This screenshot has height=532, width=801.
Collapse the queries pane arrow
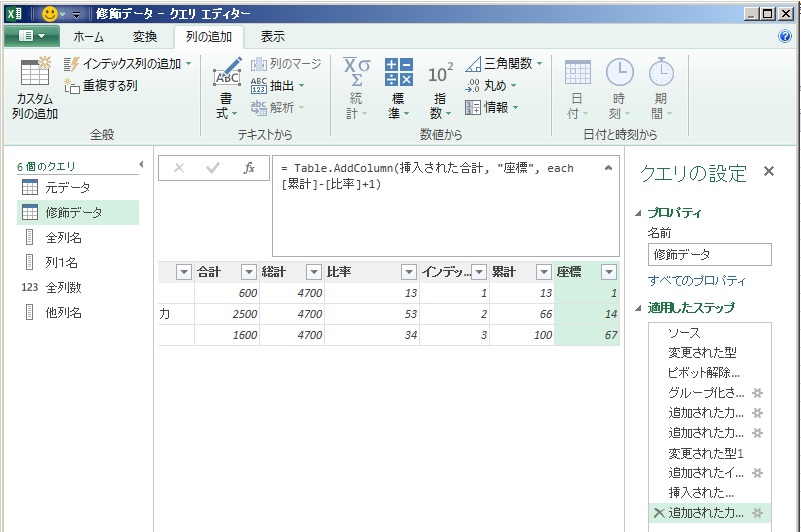[x=142, y=165]
